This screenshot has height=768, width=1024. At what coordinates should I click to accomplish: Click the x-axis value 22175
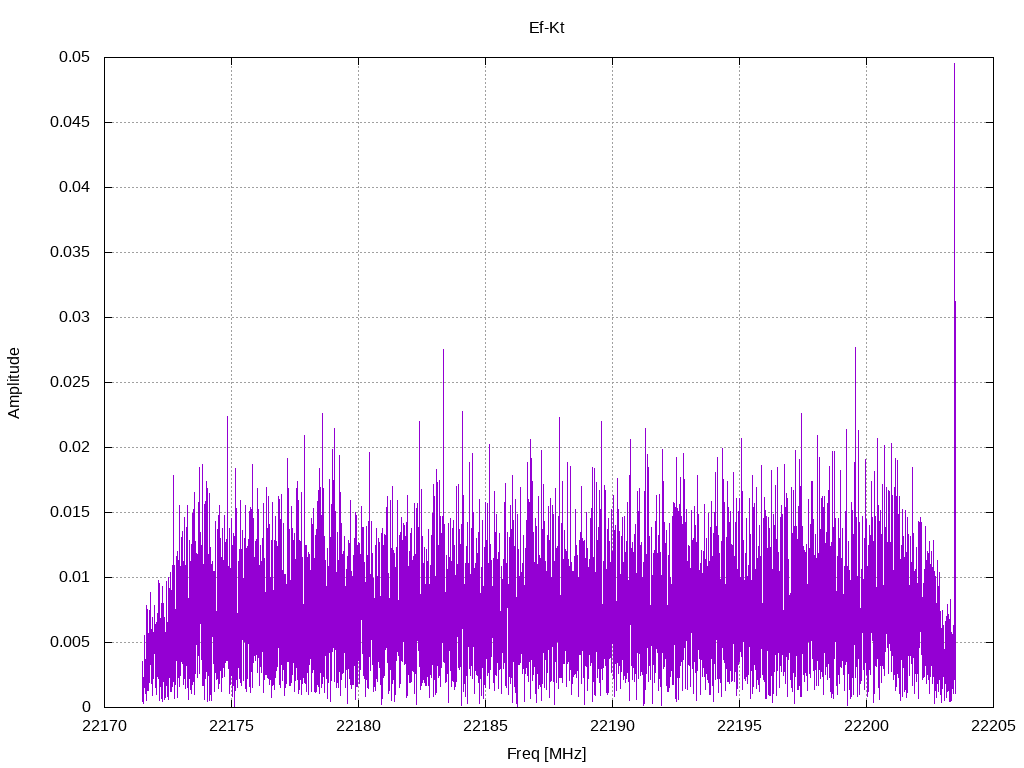231,726
